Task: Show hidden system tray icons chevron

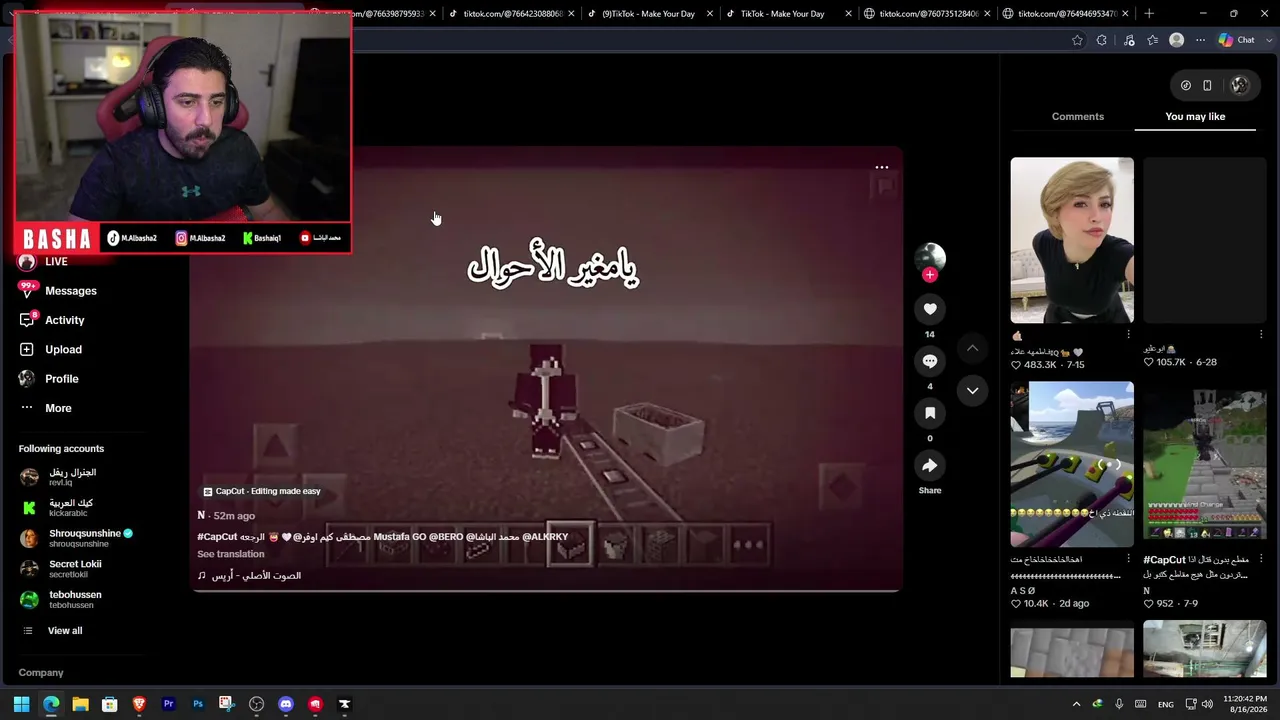Action: pos(1076,704)
